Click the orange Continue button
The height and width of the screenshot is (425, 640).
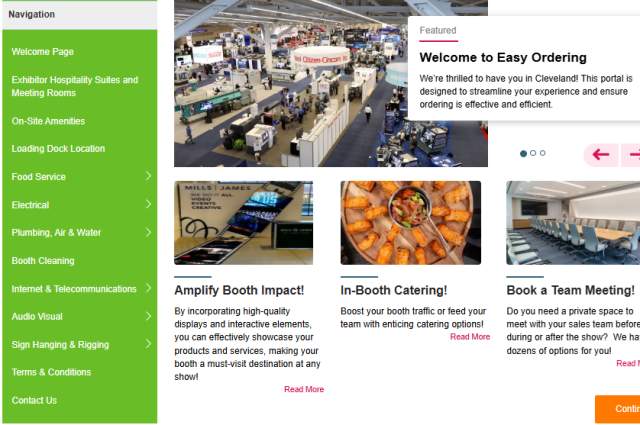pyautogui.click(x=617, y=409)
